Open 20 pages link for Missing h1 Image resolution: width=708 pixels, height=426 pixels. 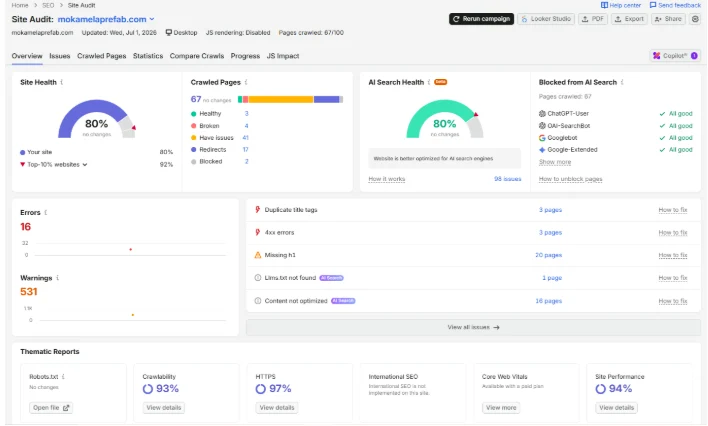pyautogui.click(x=549, y=255)
